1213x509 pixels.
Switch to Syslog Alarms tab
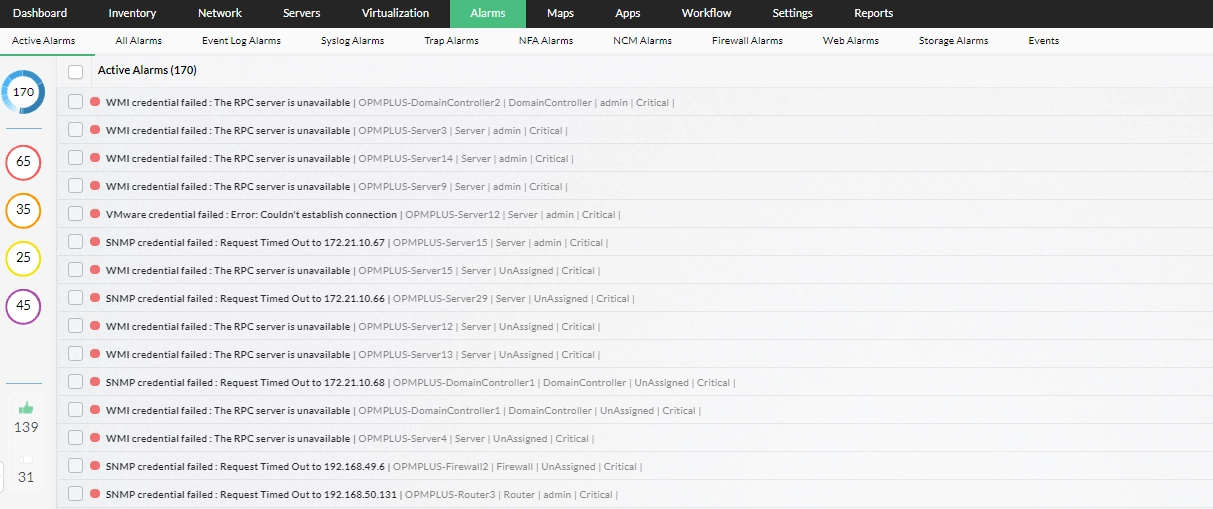click(353, 41)
